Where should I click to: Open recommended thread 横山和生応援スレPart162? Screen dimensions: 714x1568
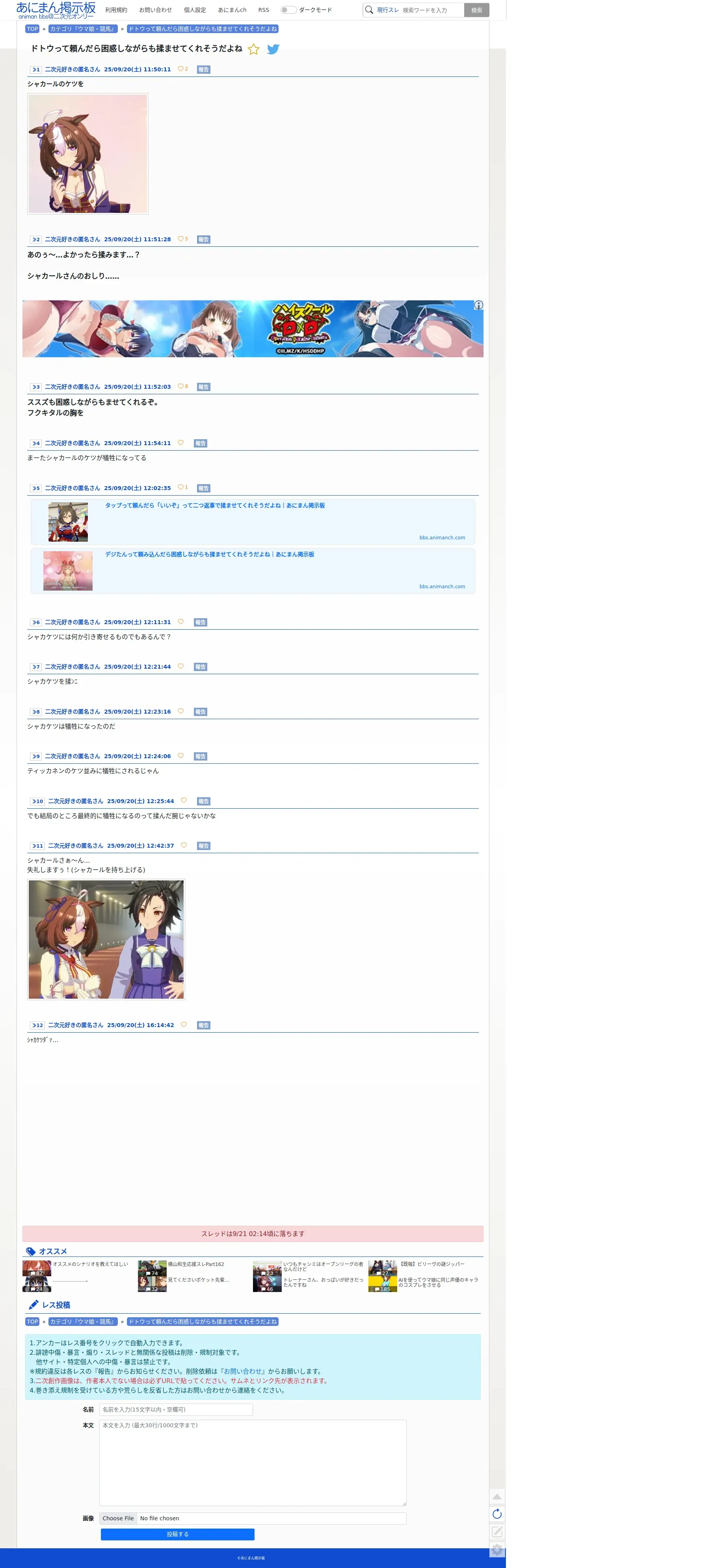[196, 1264]
